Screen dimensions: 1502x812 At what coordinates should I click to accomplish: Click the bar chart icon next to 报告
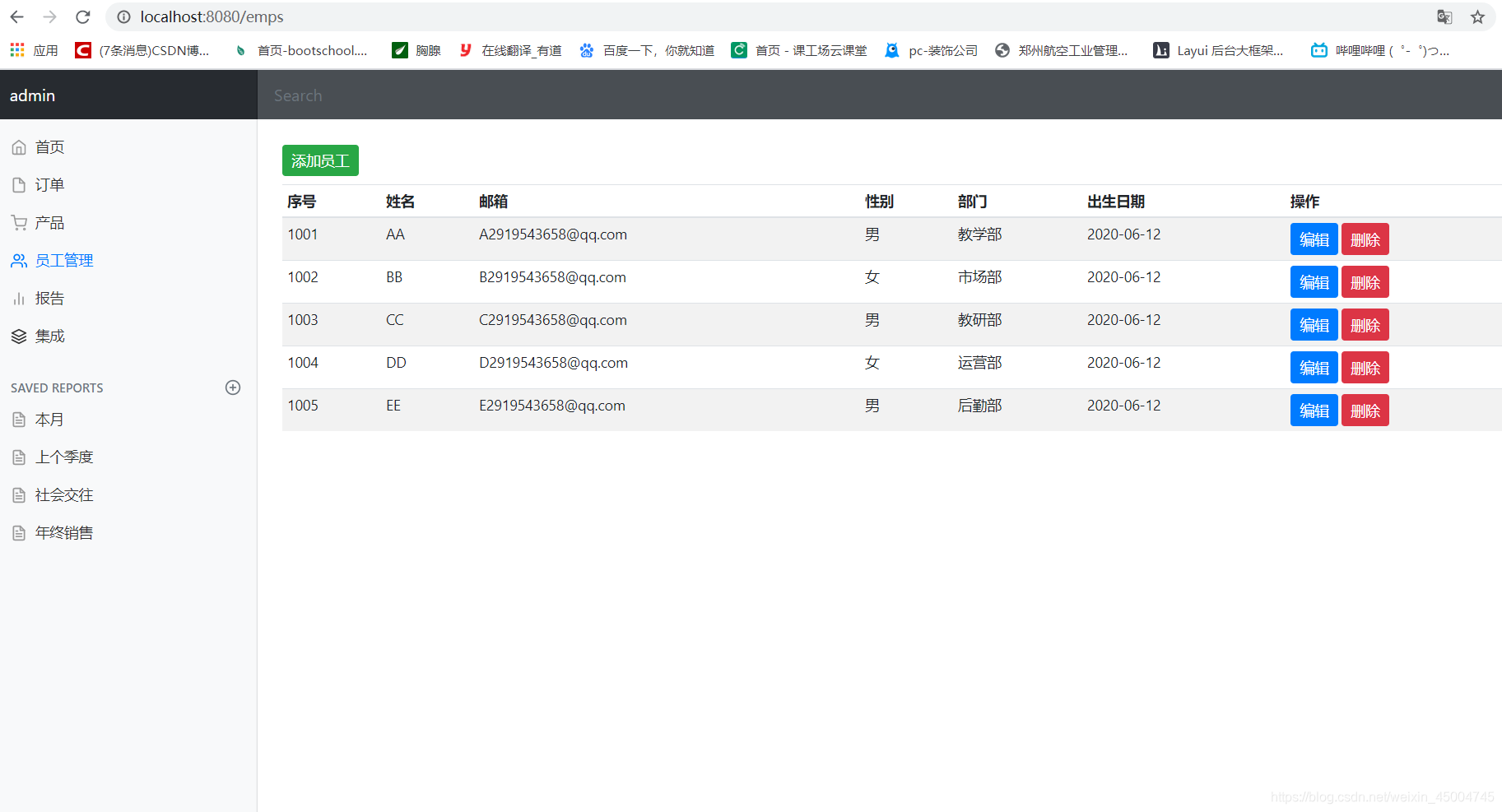19,298
